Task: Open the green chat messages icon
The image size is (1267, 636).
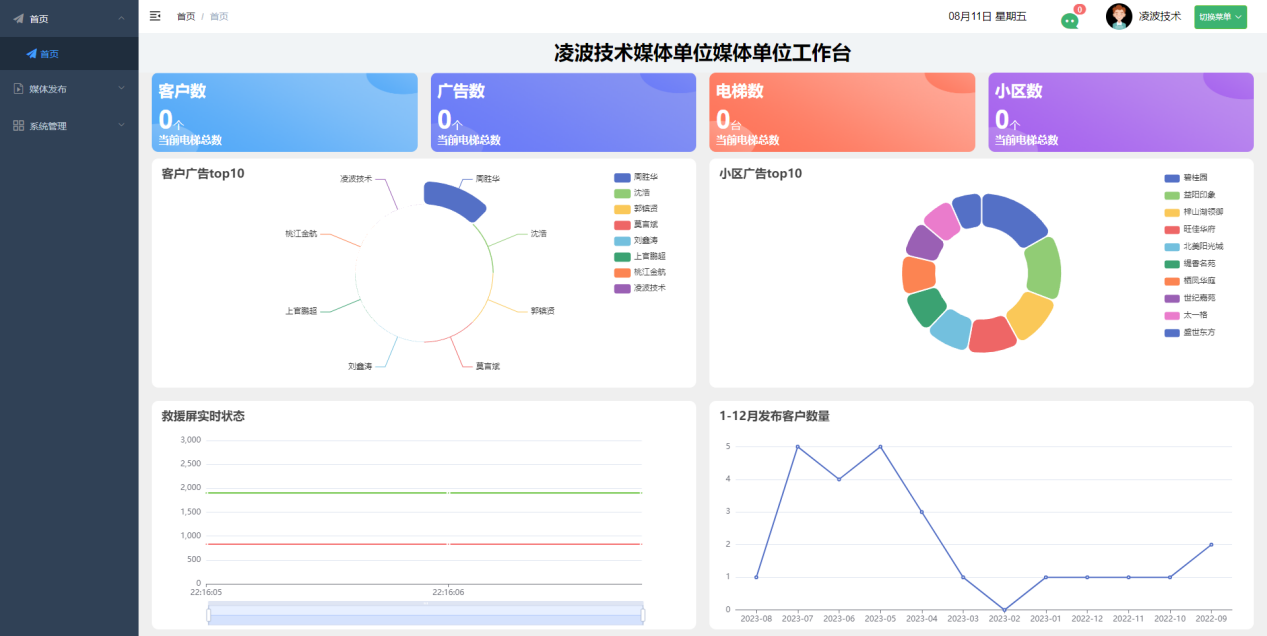Action: (1069, 21)
